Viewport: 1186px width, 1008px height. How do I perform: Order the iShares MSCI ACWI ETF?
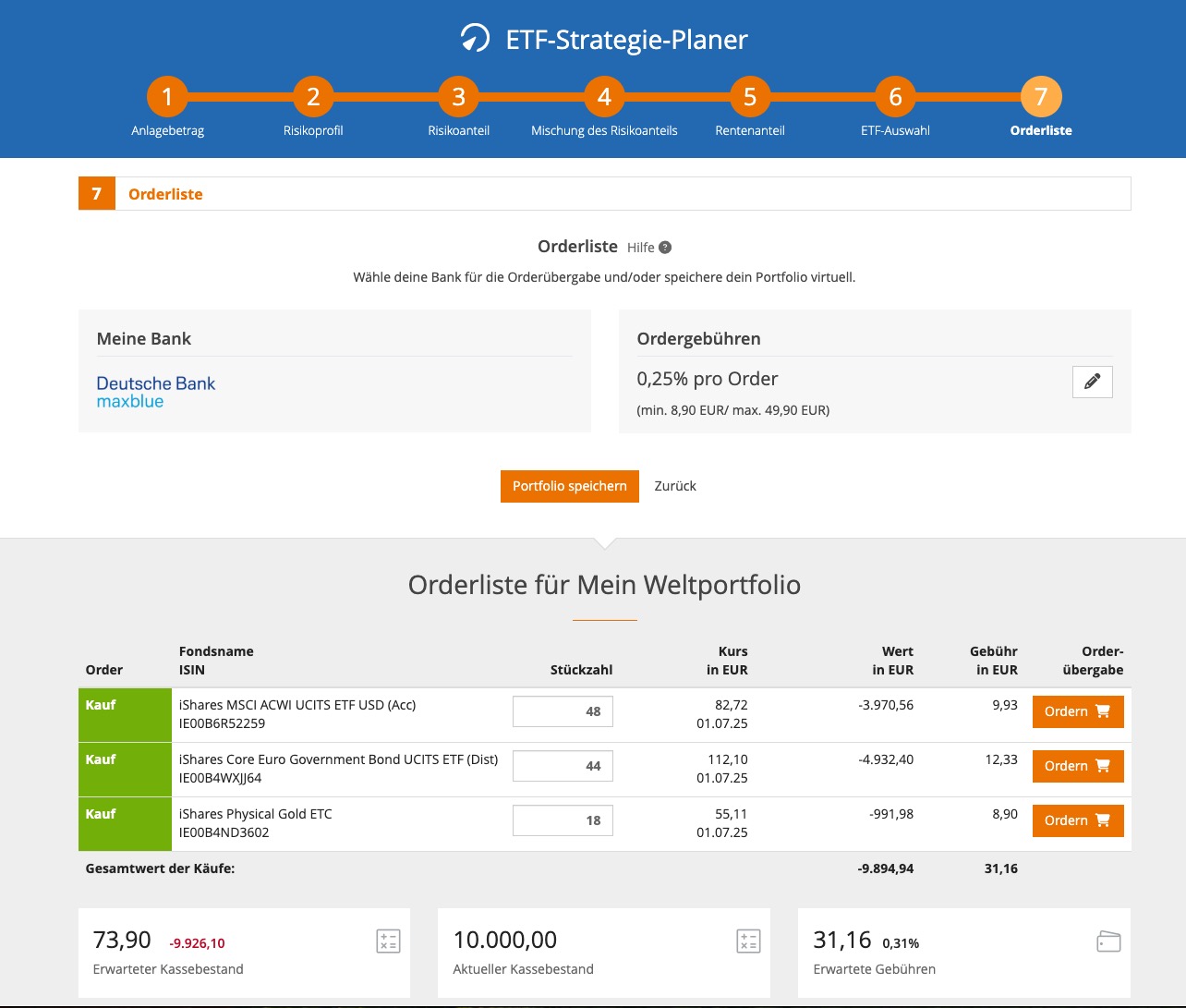[x=1077, y=711]
